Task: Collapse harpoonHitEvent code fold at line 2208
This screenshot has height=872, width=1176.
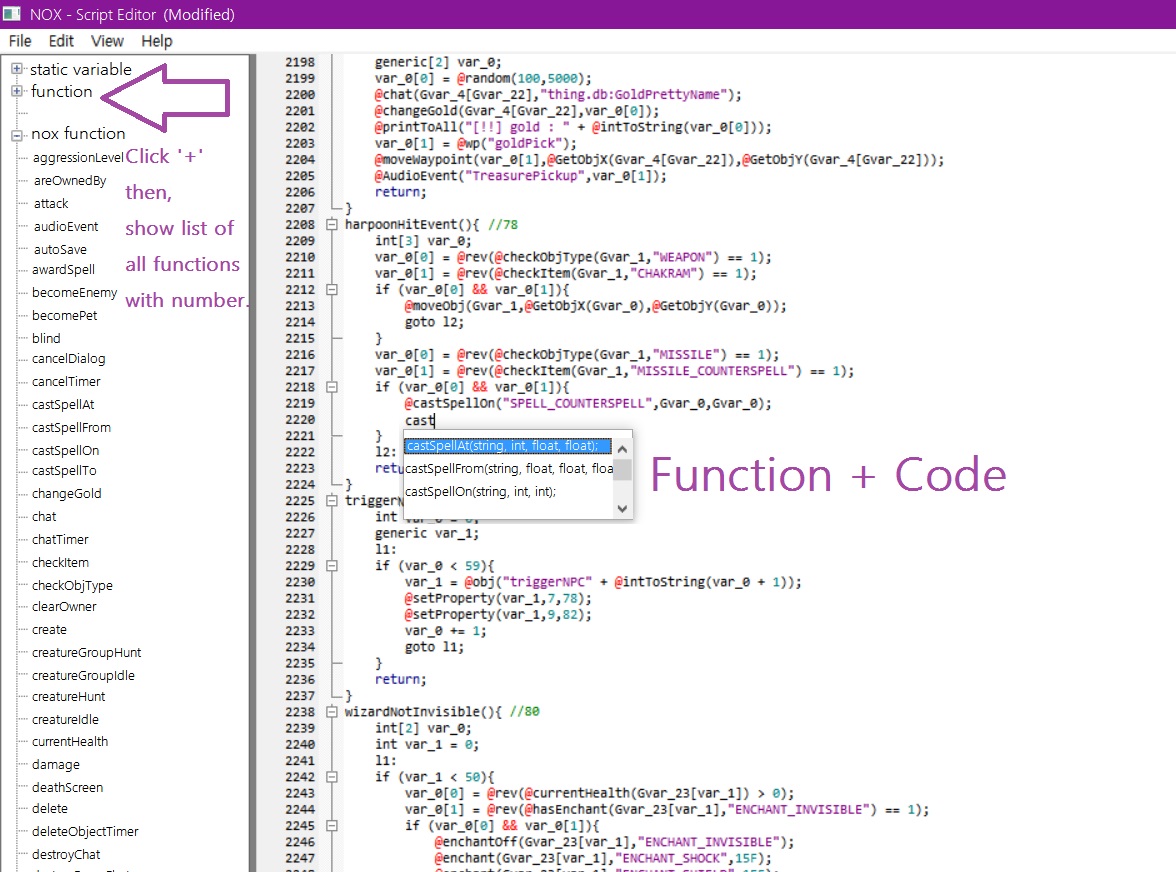Action: (332, 224)
